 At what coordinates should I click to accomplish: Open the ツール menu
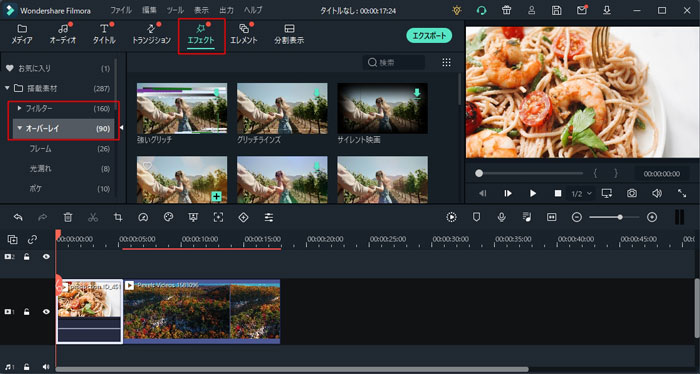(175, 10)
